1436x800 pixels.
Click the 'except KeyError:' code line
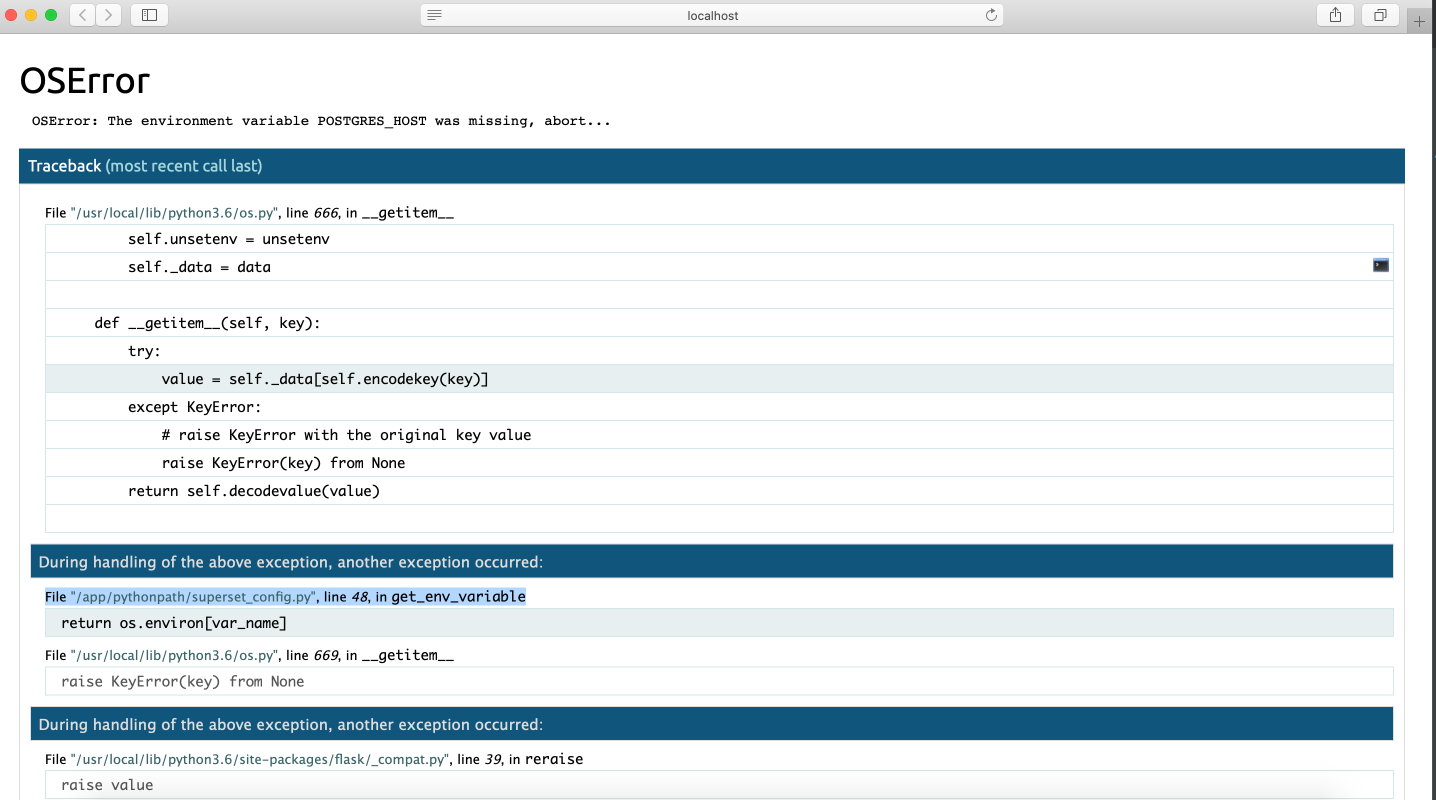point(719,407)
